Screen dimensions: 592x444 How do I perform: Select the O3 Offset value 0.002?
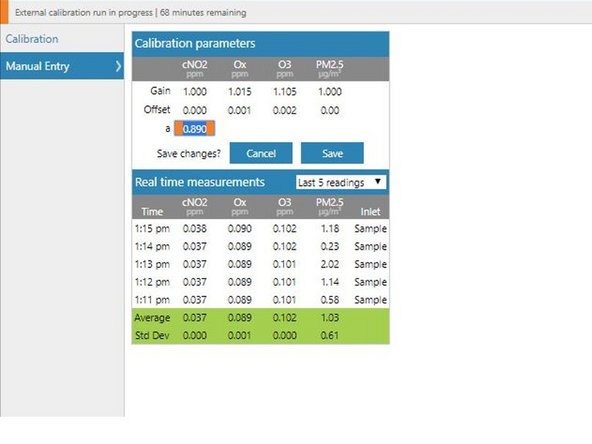285,110
